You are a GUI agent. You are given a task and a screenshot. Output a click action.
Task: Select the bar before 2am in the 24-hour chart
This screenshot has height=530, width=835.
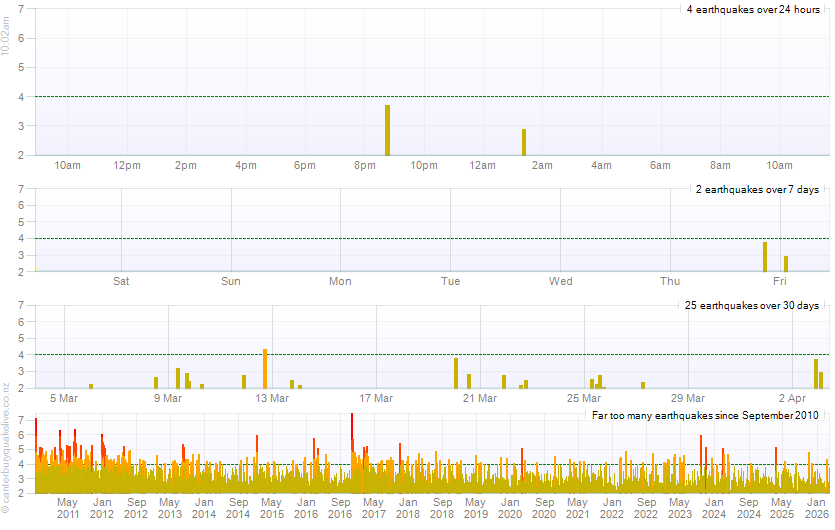pyautogui.click(x=523, y=142)
